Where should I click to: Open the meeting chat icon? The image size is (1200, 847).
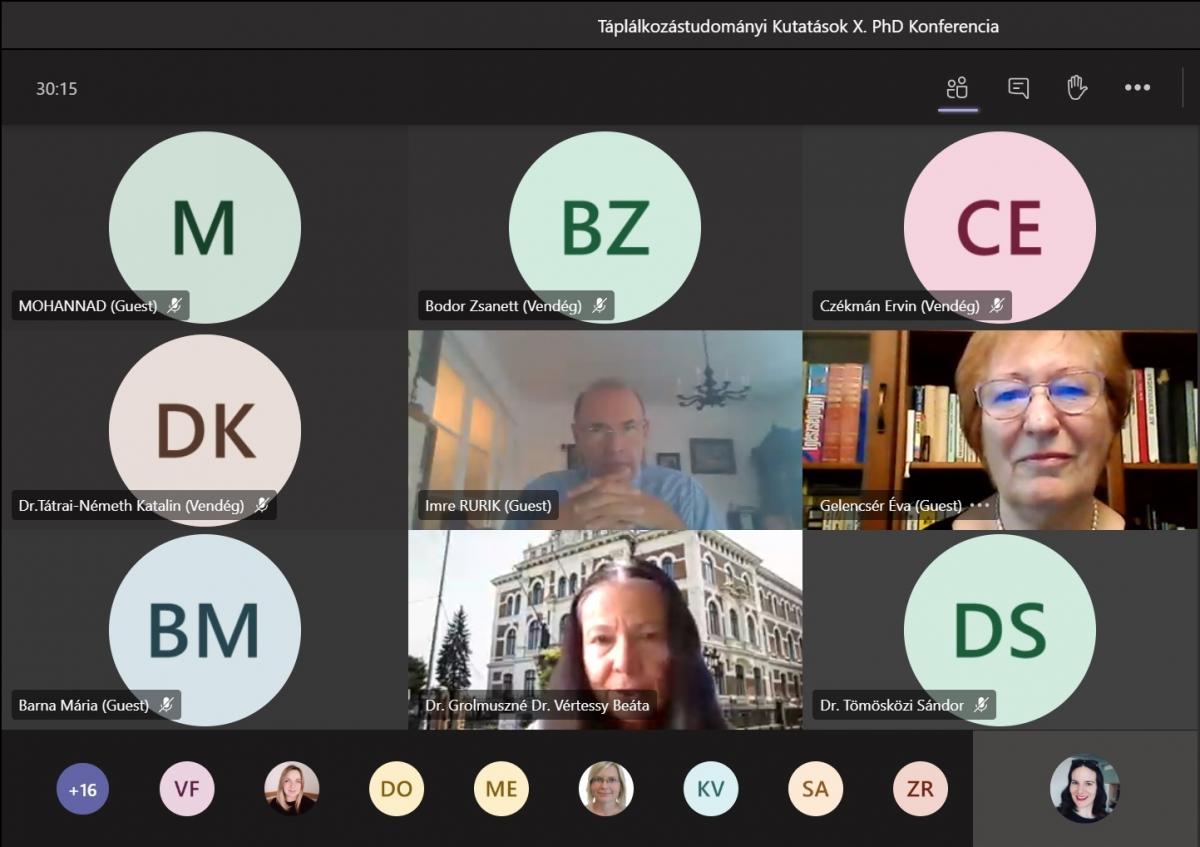(x=1018, y=88)
